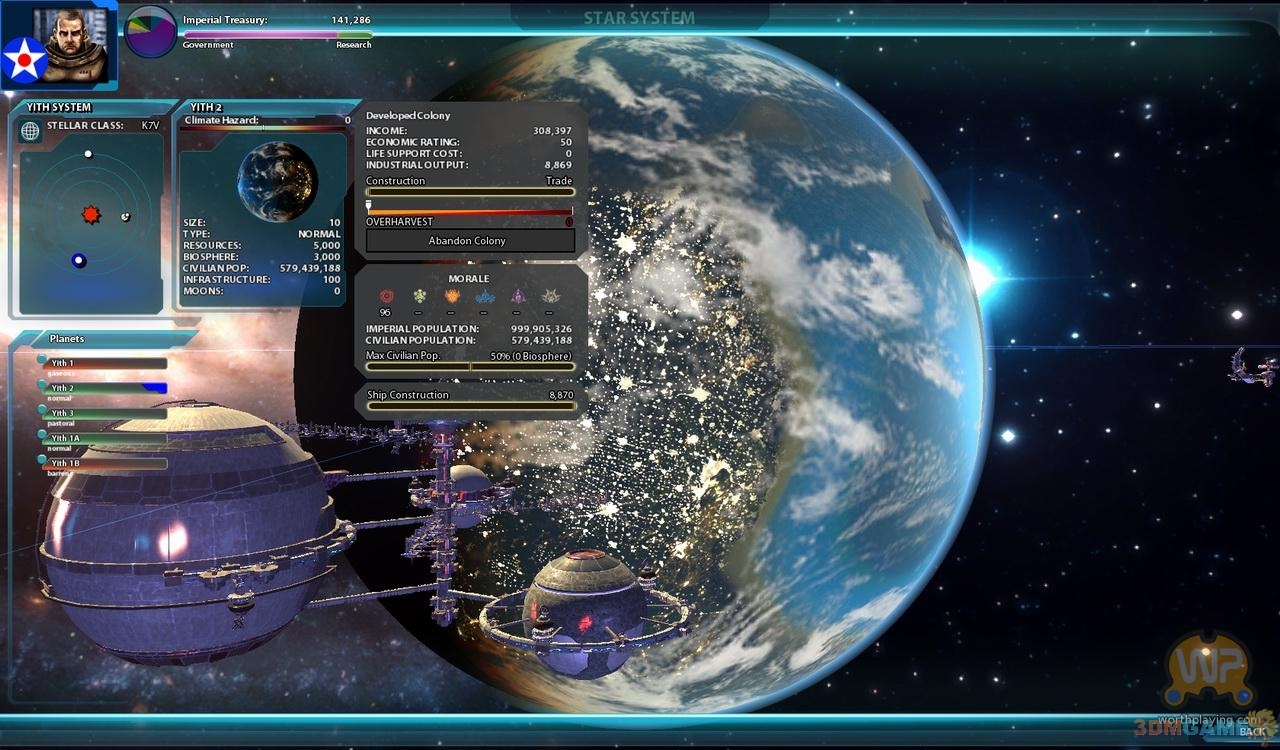Click the purple faction morale icon
The image size is (1280, 750).
(517, 296)
